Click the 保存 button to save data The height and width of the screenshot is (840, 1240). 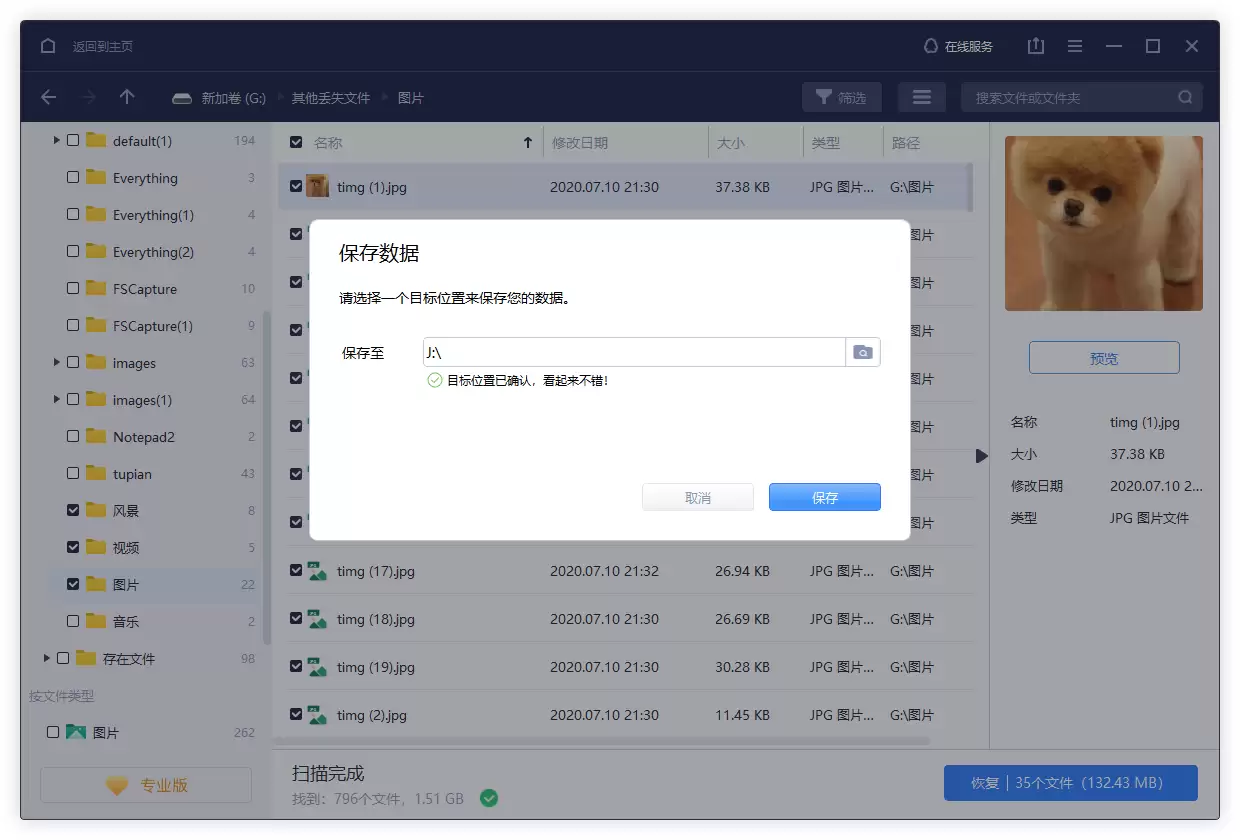pyautogui.click(x=824, y=497)
